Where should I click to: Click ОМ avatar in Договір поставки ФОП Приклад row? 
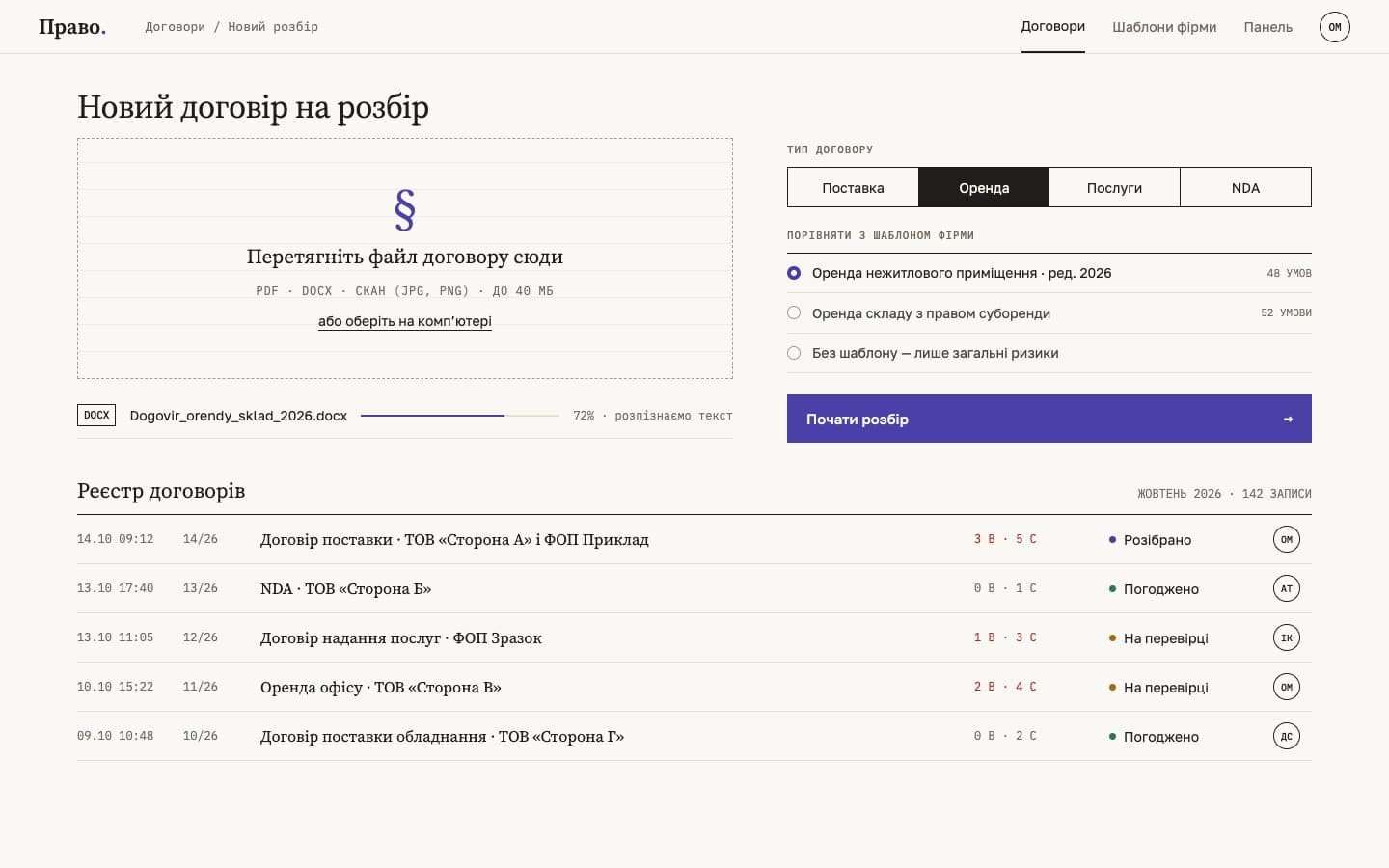tap(1287, 539)
